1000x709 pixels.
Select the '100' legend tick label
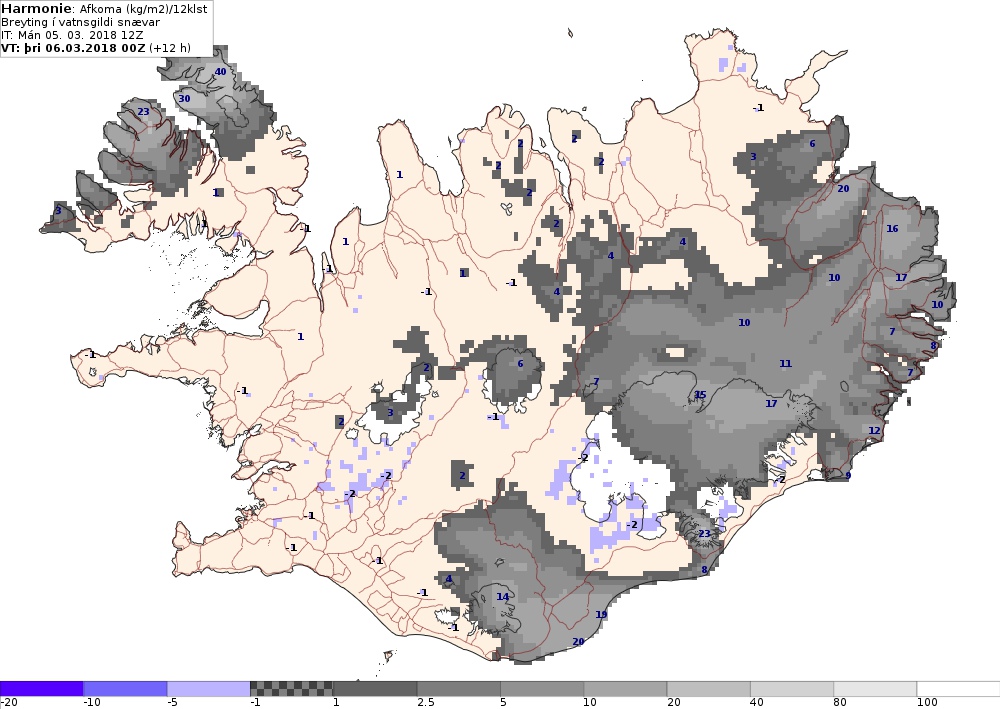point(927,703)
